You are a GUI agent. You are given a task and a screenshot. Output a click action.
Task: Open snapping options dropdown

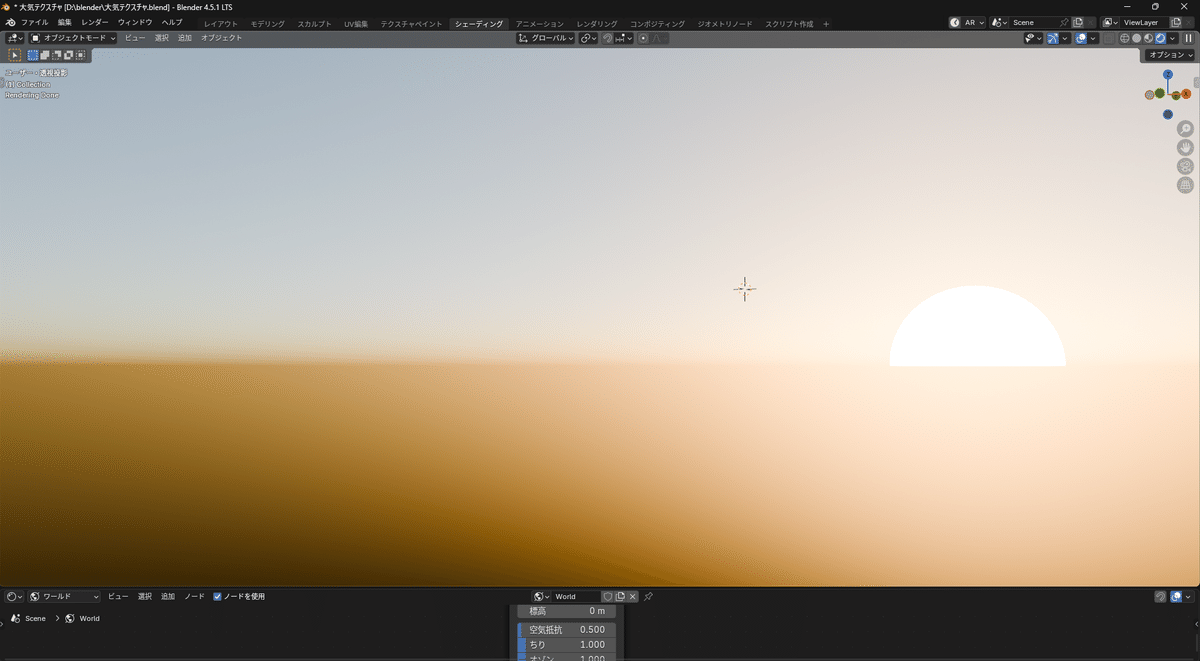[x=623, y=38]
